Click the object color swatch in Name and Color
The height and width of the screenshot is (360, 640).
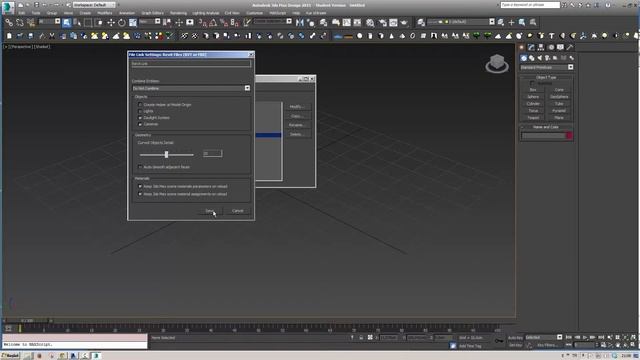point(569,136)
